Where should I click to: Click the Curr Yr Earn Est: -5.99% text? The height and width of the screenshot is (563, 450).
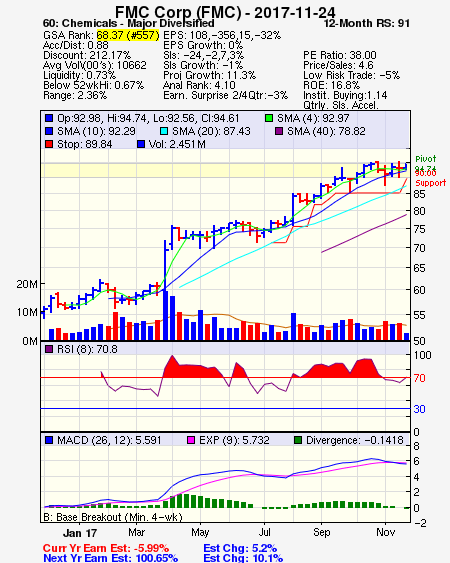(106, 548)
